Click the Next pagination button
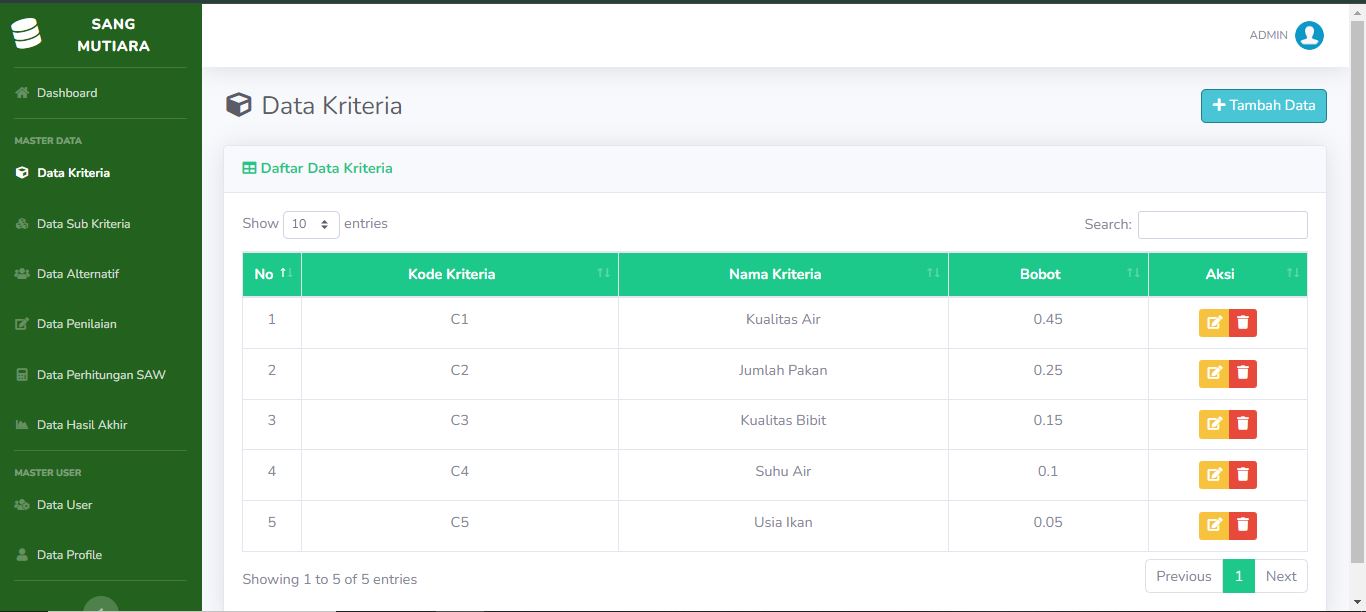This screenshot has height=612, width=1366. pyautogui.click(x=1281, y=576)
